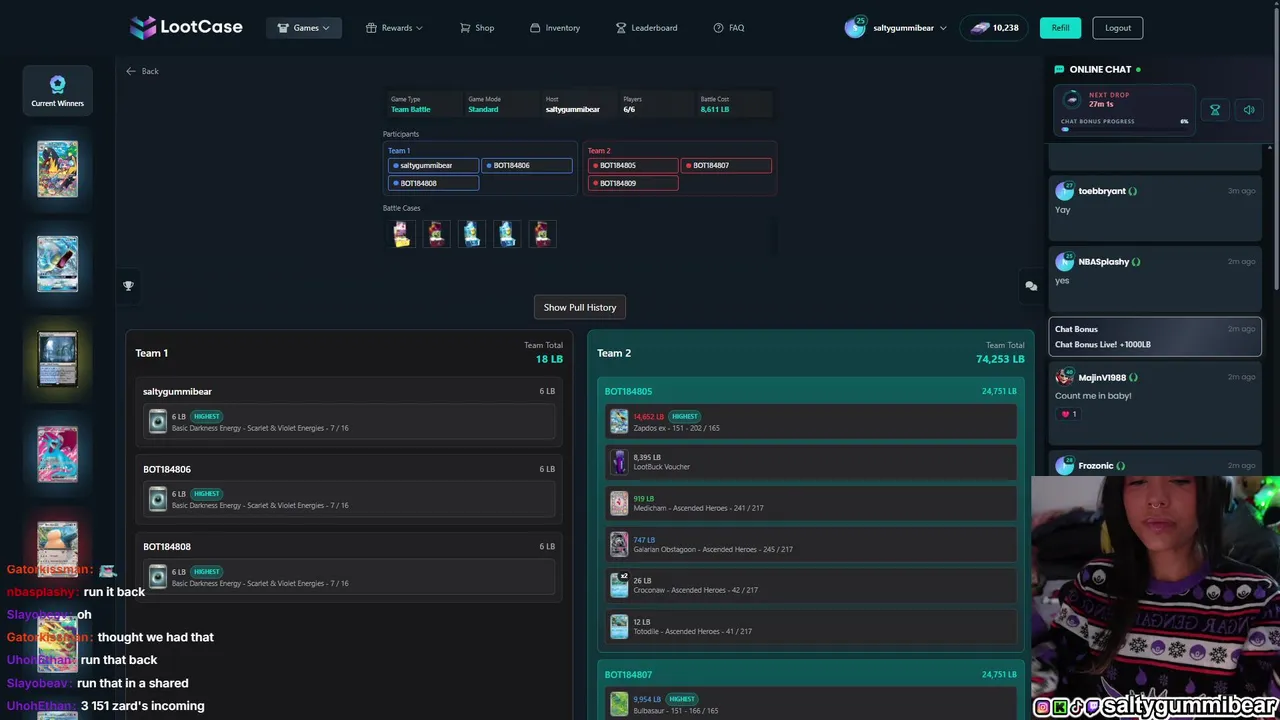Click the Totodile card thumbnail

[619, 626]
